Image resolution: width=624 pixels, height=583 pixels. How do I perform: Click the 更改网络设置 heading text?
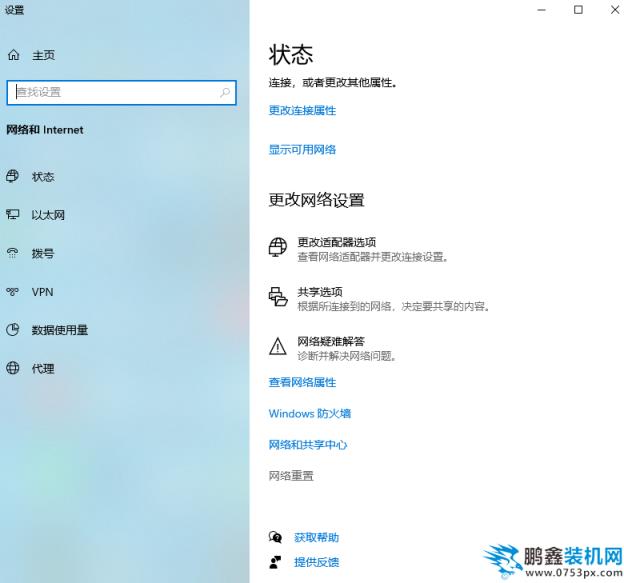point(316,200)
